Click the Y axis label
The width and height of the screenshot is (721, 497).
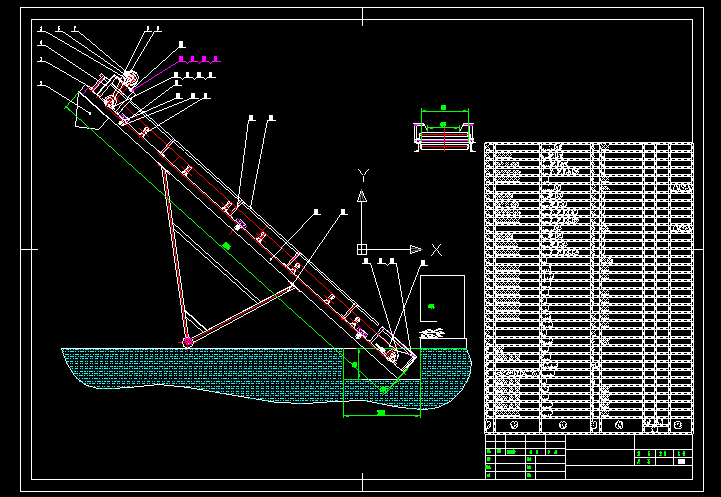363,175
